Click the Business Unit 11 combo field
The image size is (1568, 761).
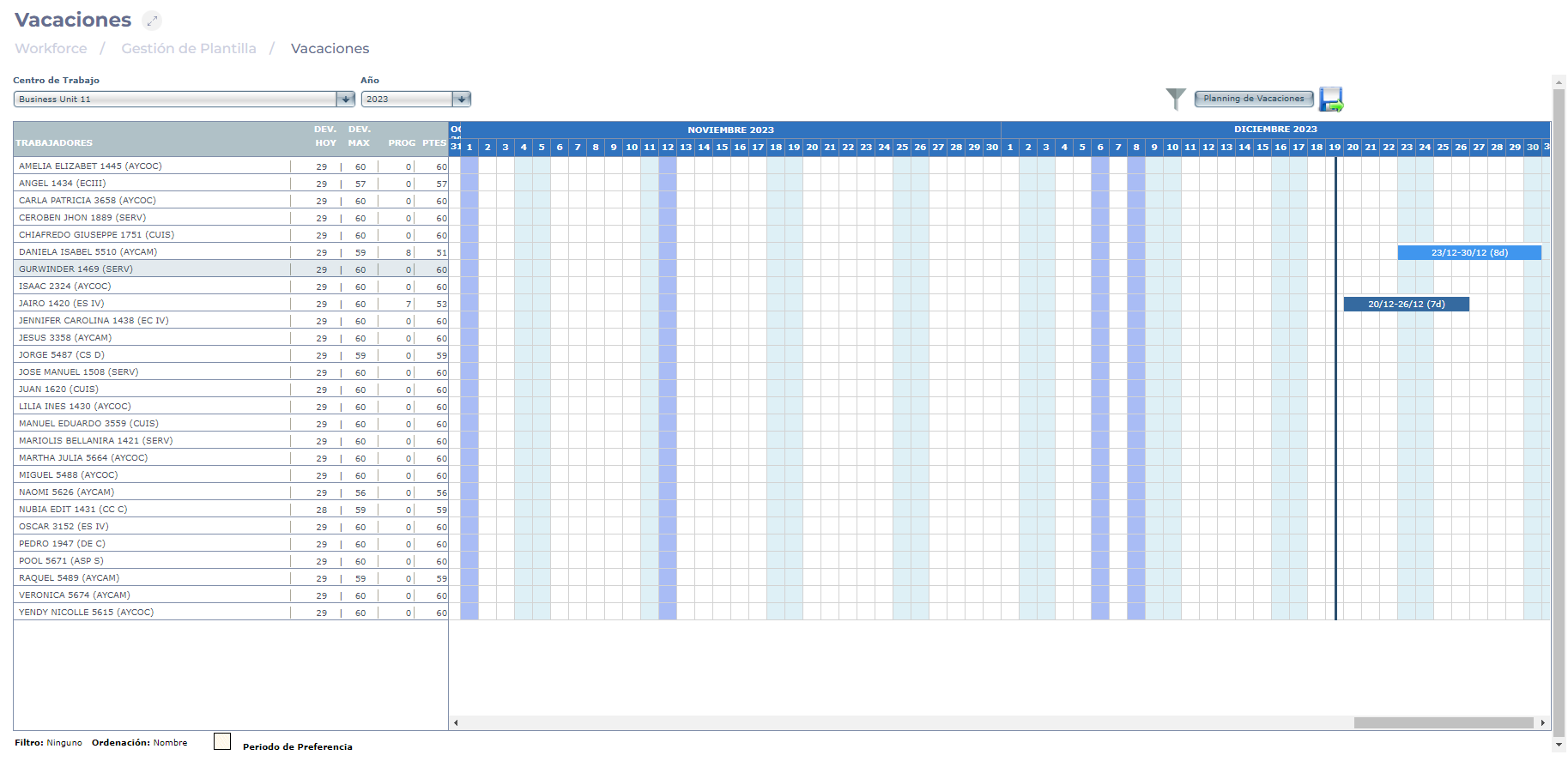point(176,99)
